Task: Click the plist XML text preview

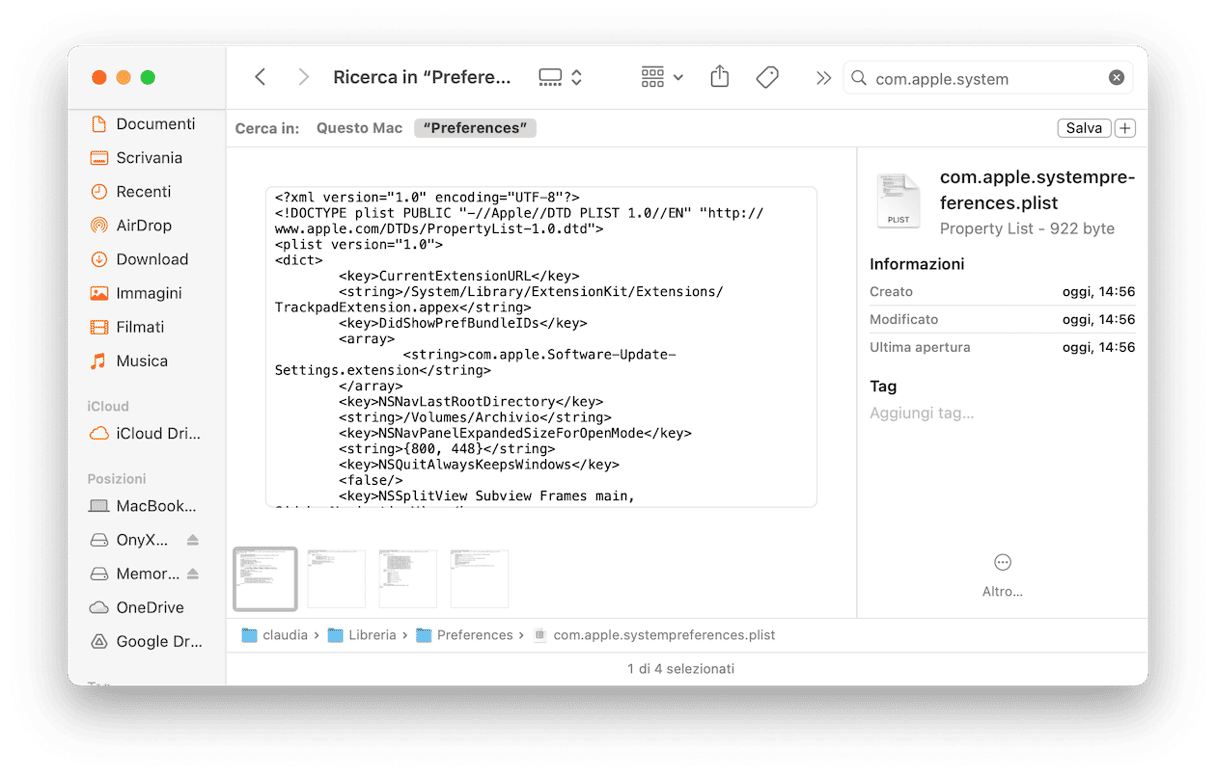Action: [541, 347]
